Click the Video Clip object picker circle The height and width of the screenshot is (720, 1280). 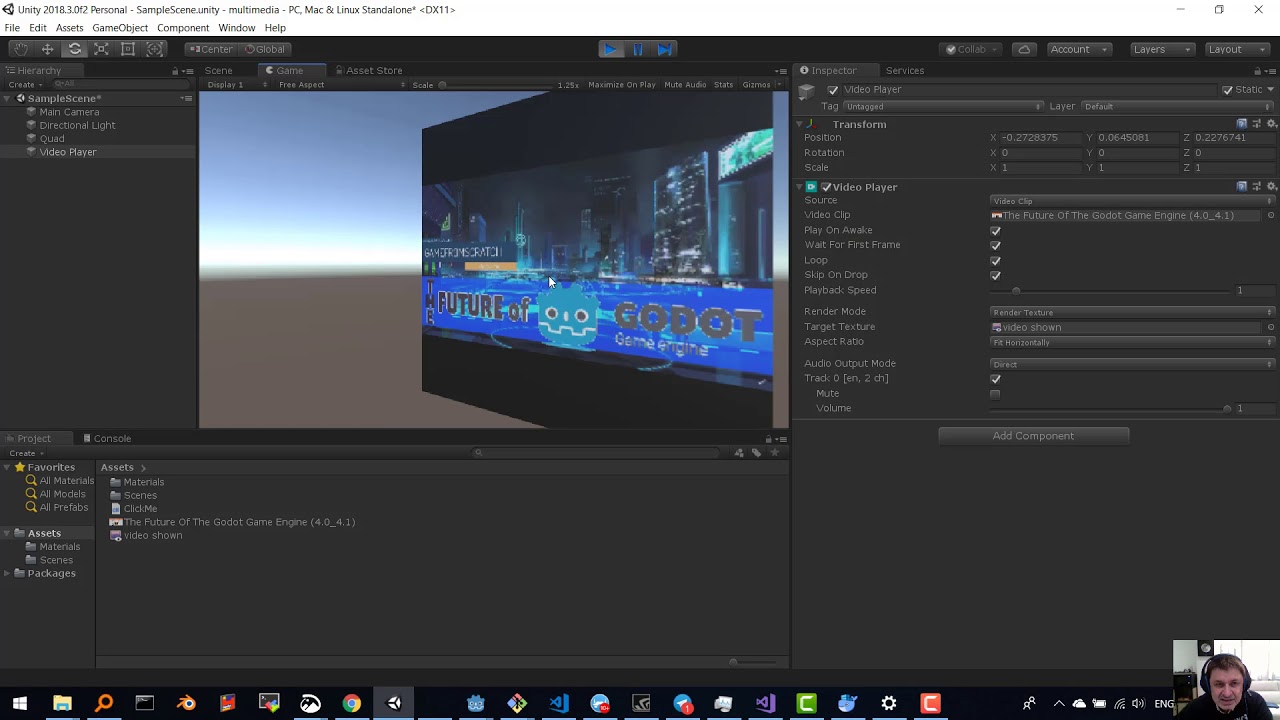click(x=1271, y=215)
